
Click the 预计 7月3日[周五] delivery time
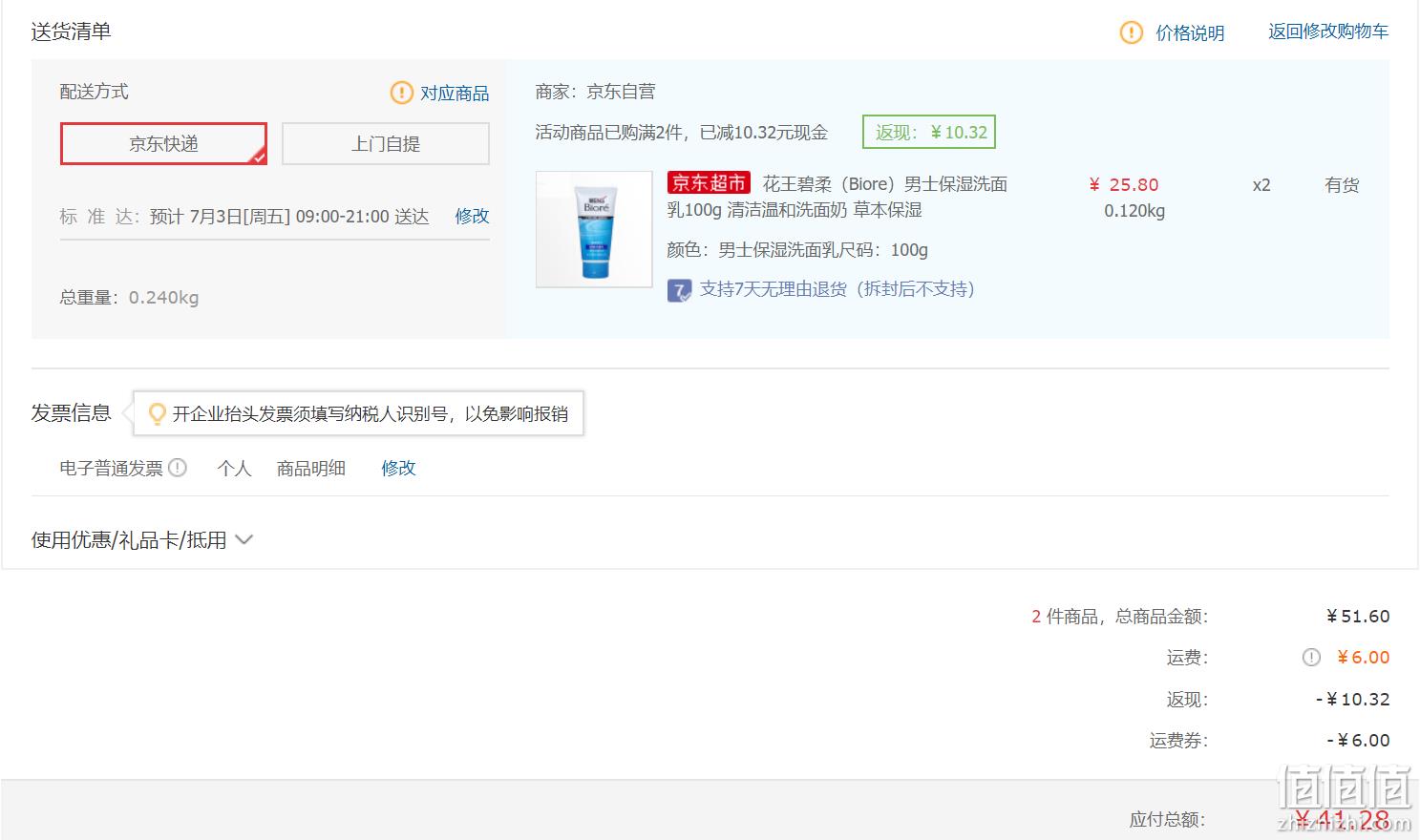[x=289, y=217]
